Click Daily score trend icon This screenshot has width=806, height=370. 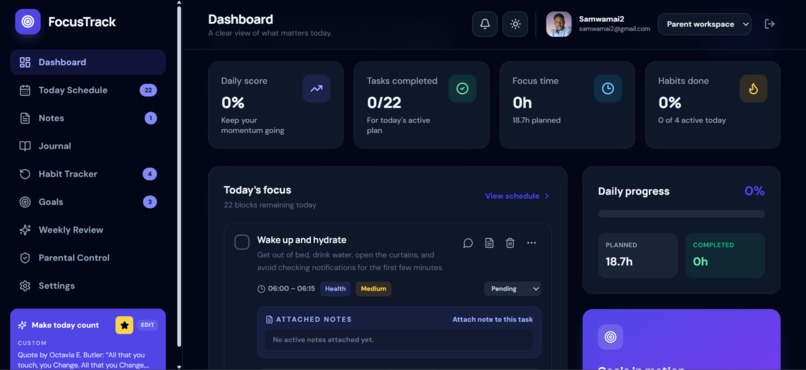[316, 88]
